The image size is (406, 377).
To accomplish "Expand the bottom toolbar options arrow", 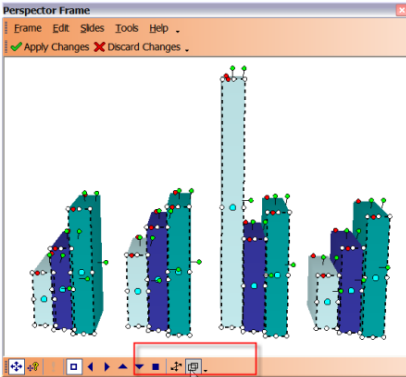I will click(206, 370).
